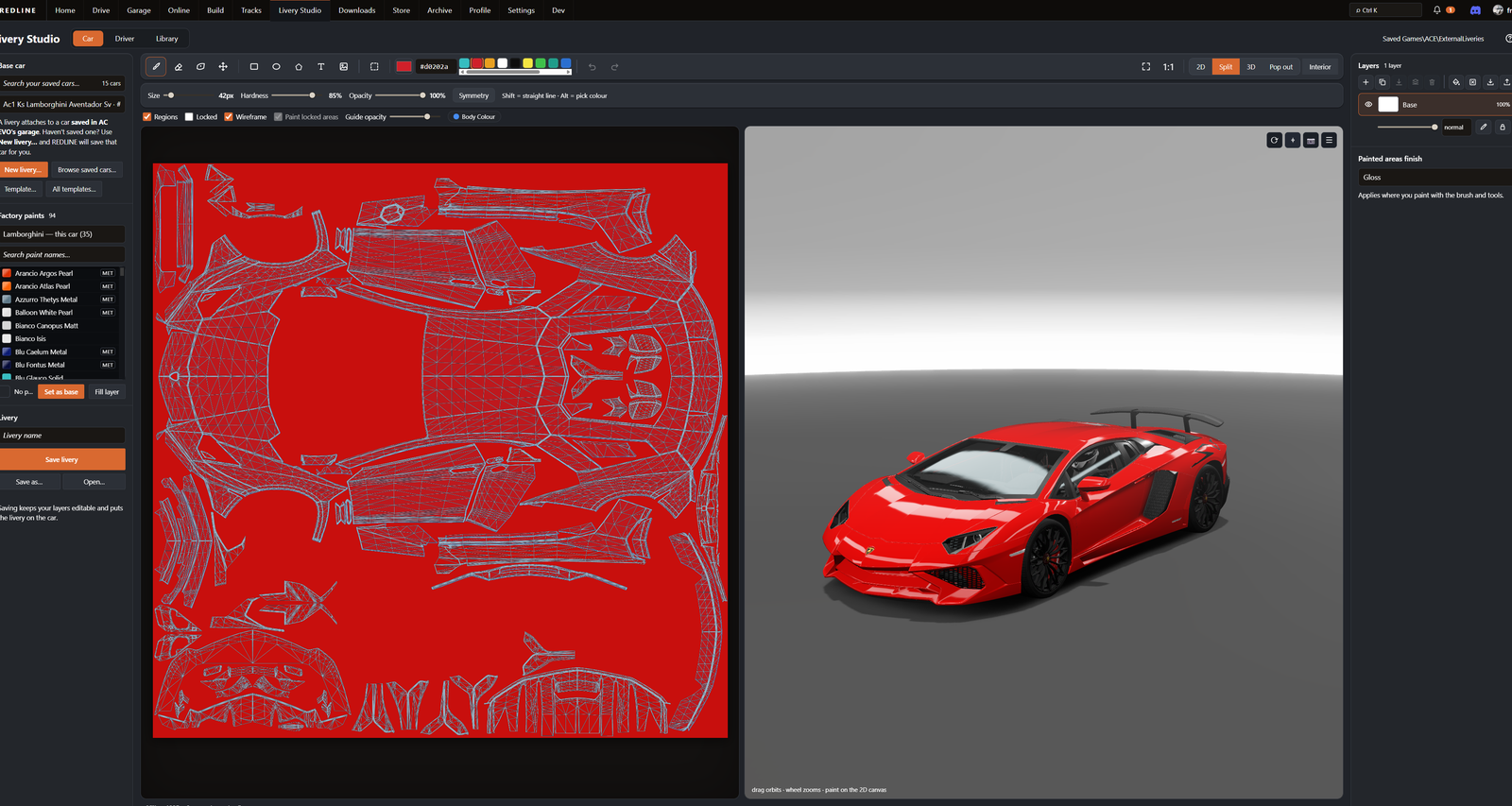1512x806 pixels.
Task: Select the polygon shape tool
Action: click(x=299, y=67)
